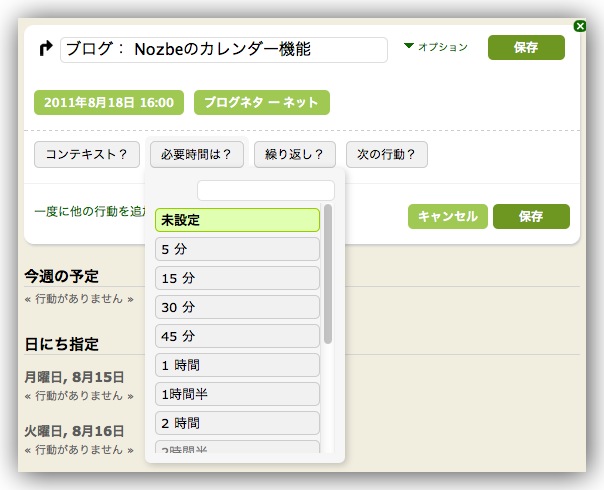This screenshot has width=604, height=490.
Task: Select the 30 分 option
Action: 237,307
